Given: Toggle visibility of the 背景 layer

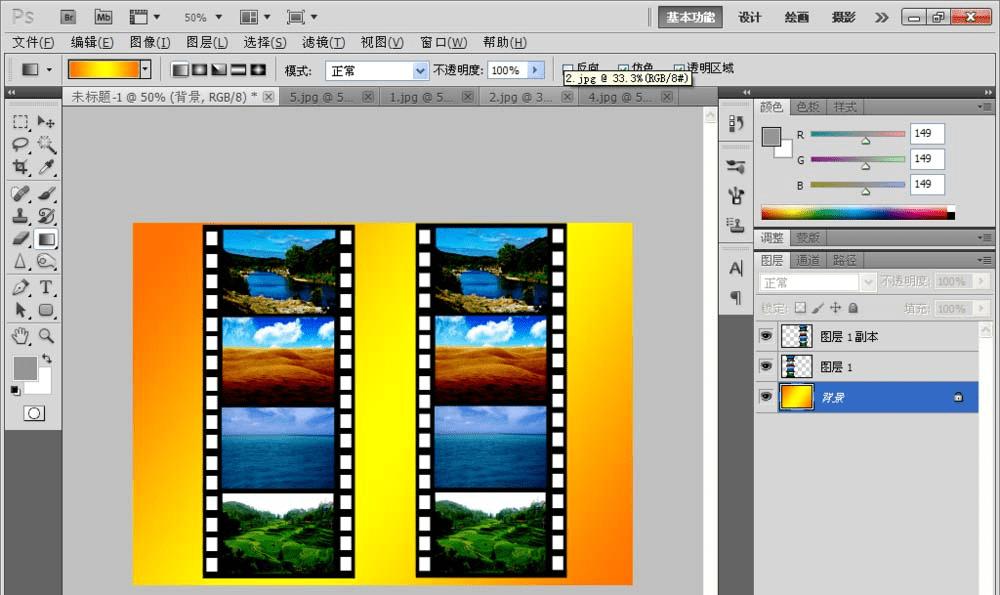Looking at the screenshot, I should [766, 397].
